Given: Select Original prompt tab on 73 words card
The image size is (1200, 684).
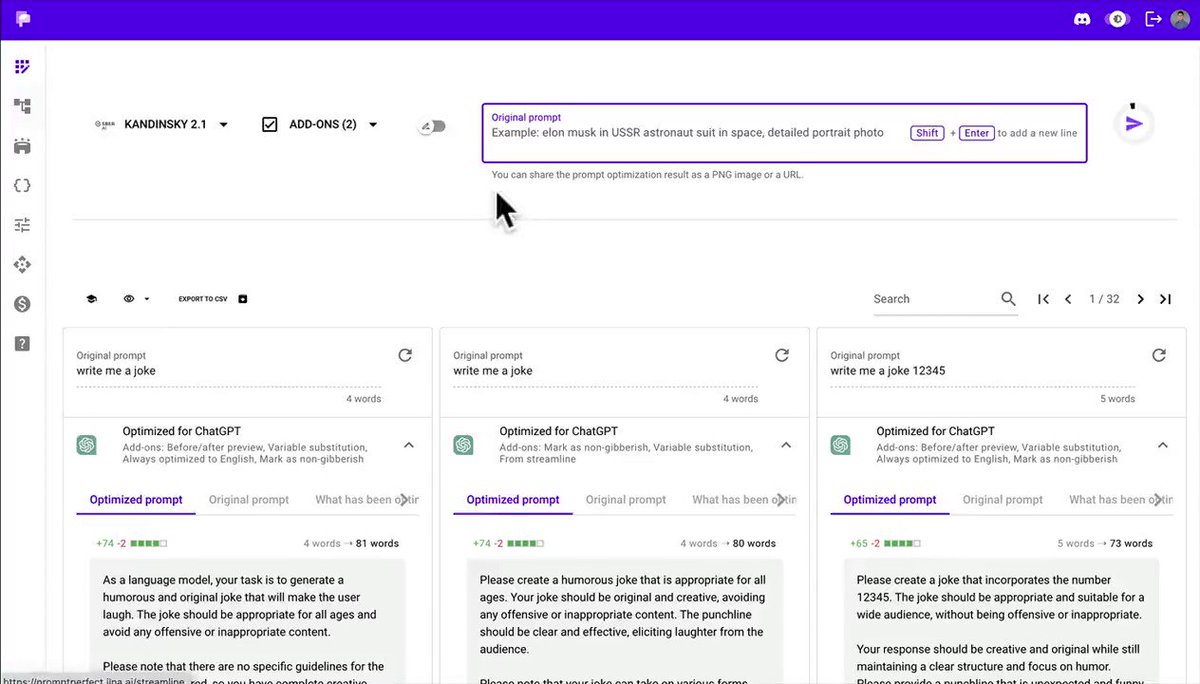Looking at the screenshot, I should pos(1003,500).
